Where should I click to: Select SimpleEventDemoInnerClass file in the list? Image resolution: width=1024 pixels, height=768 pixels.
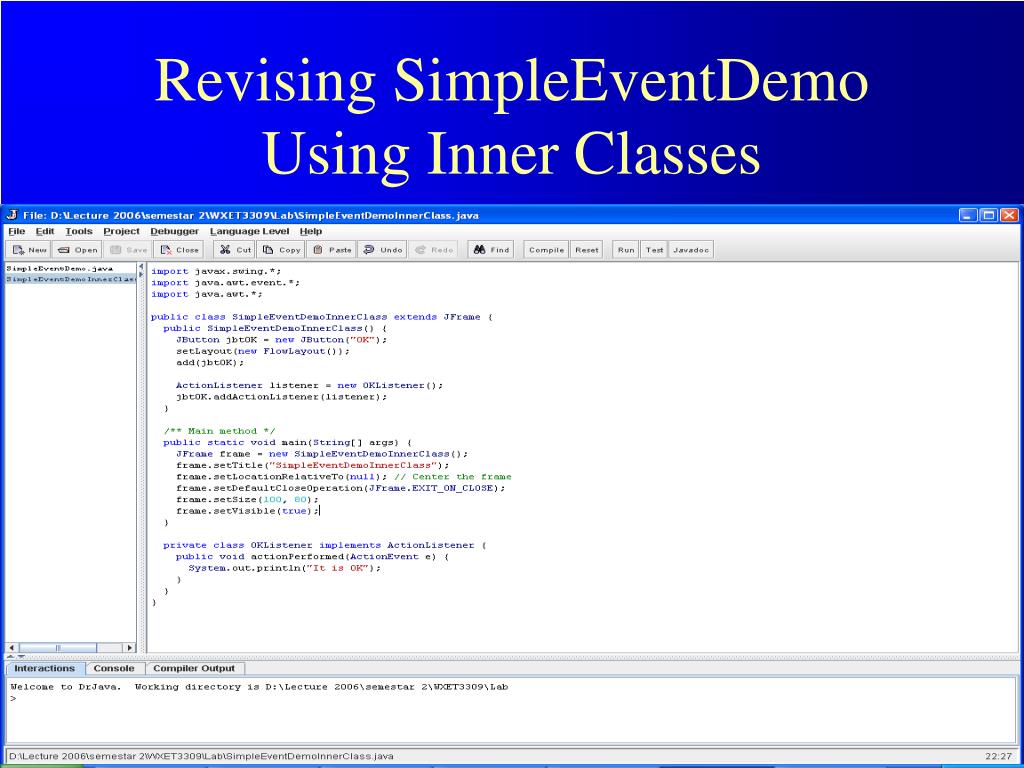[71, 279]
